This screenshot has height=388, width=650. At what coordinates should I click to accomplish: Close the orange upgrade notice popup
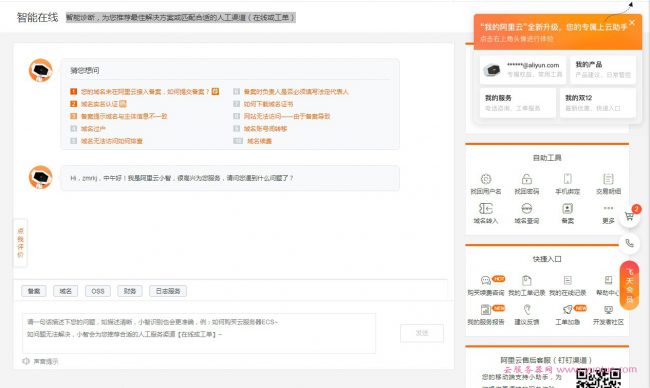click(x=632, y=22)
